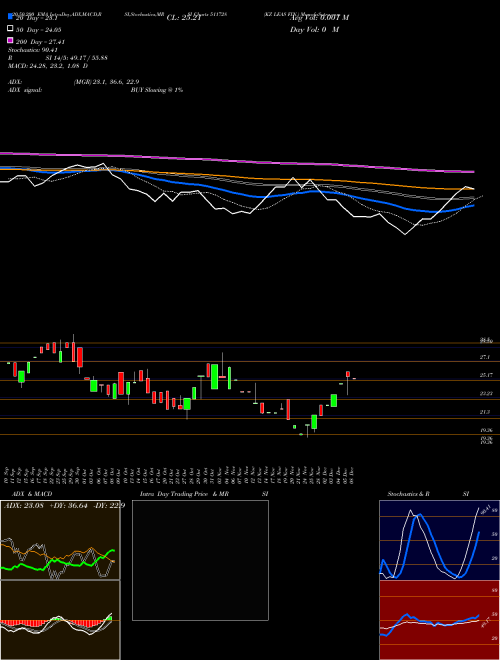Click the '+DY: 36.64' value
Screen dimensions: 500x660
(x=68, y=506)
